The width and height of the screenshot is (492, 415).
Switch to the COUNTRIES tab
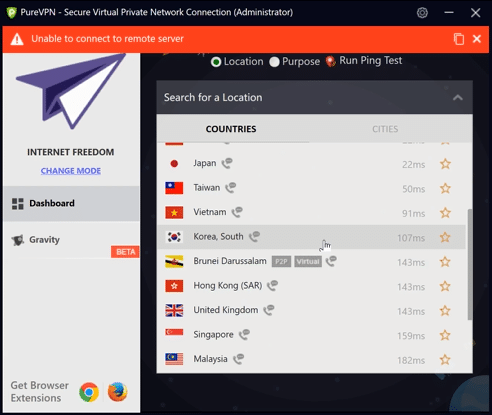[231, 129]
